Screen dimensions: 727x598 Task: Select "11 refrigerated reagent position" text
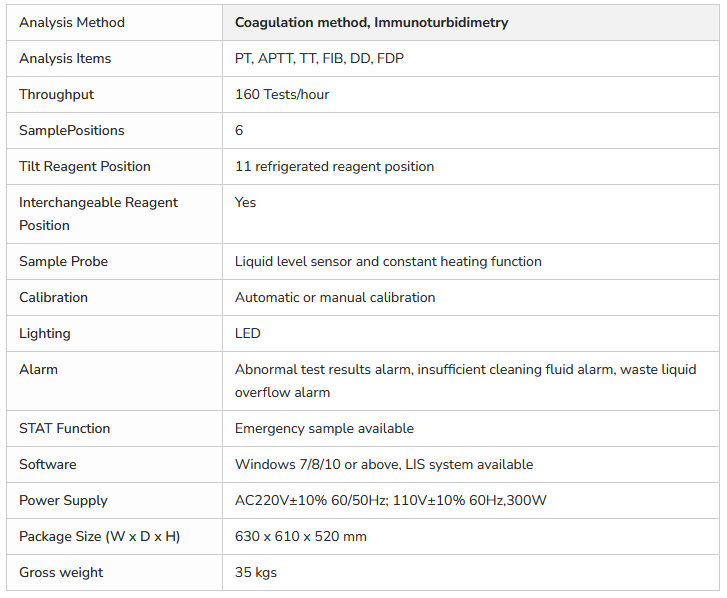[334, 166]
